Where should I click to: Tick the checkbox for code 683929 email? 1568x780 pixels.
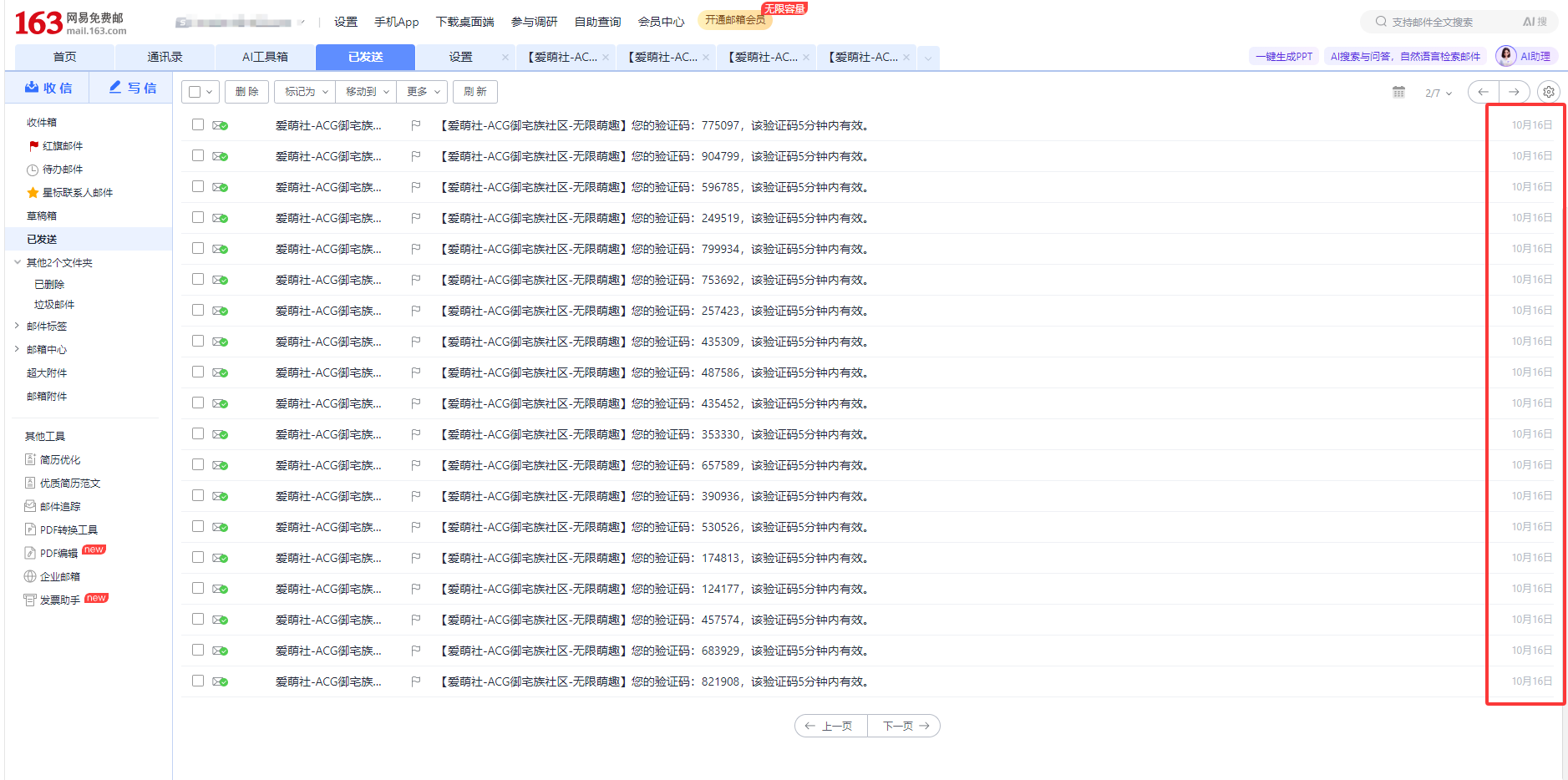[198, 650]
